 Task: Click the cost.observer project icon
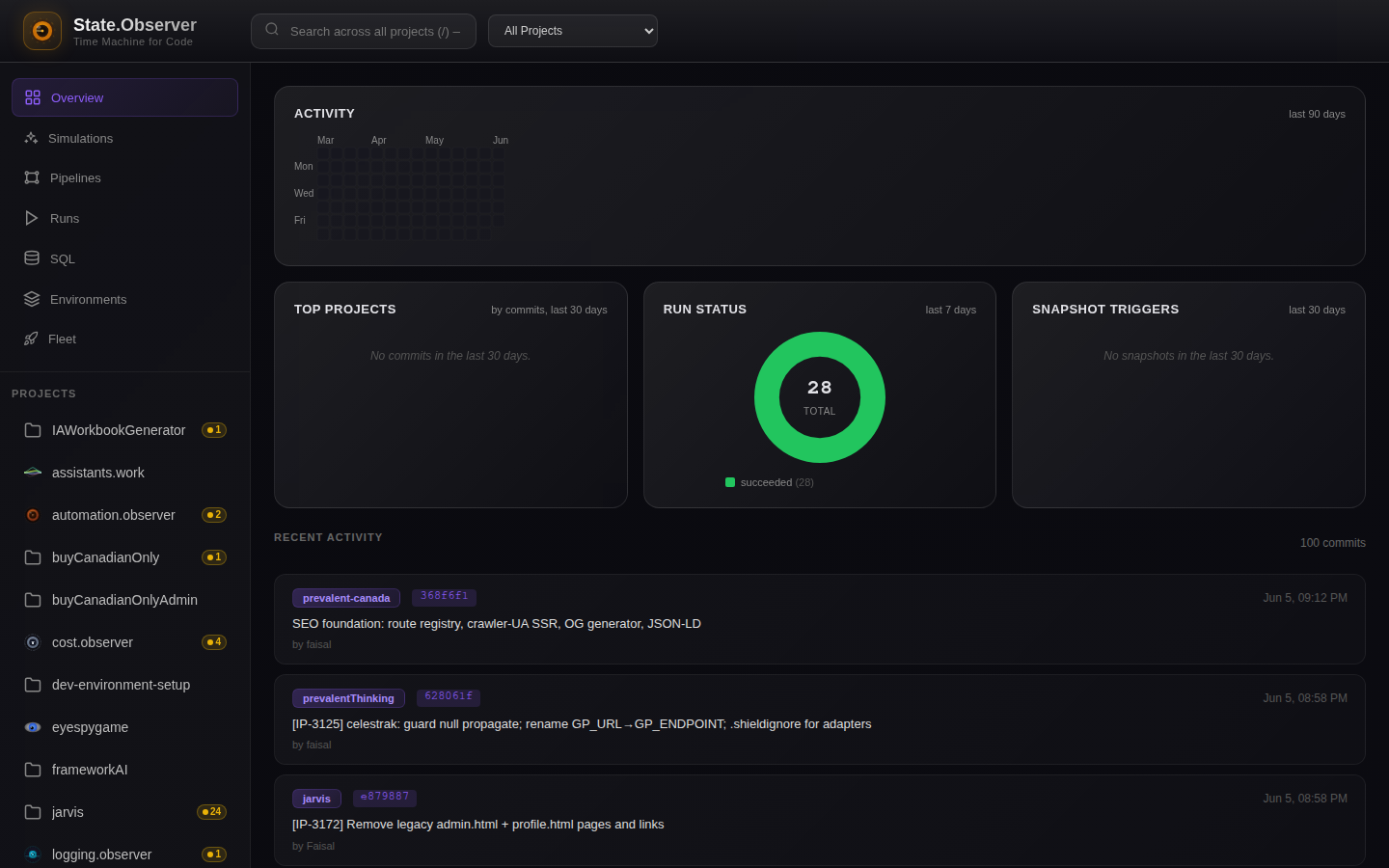[33, 642]
